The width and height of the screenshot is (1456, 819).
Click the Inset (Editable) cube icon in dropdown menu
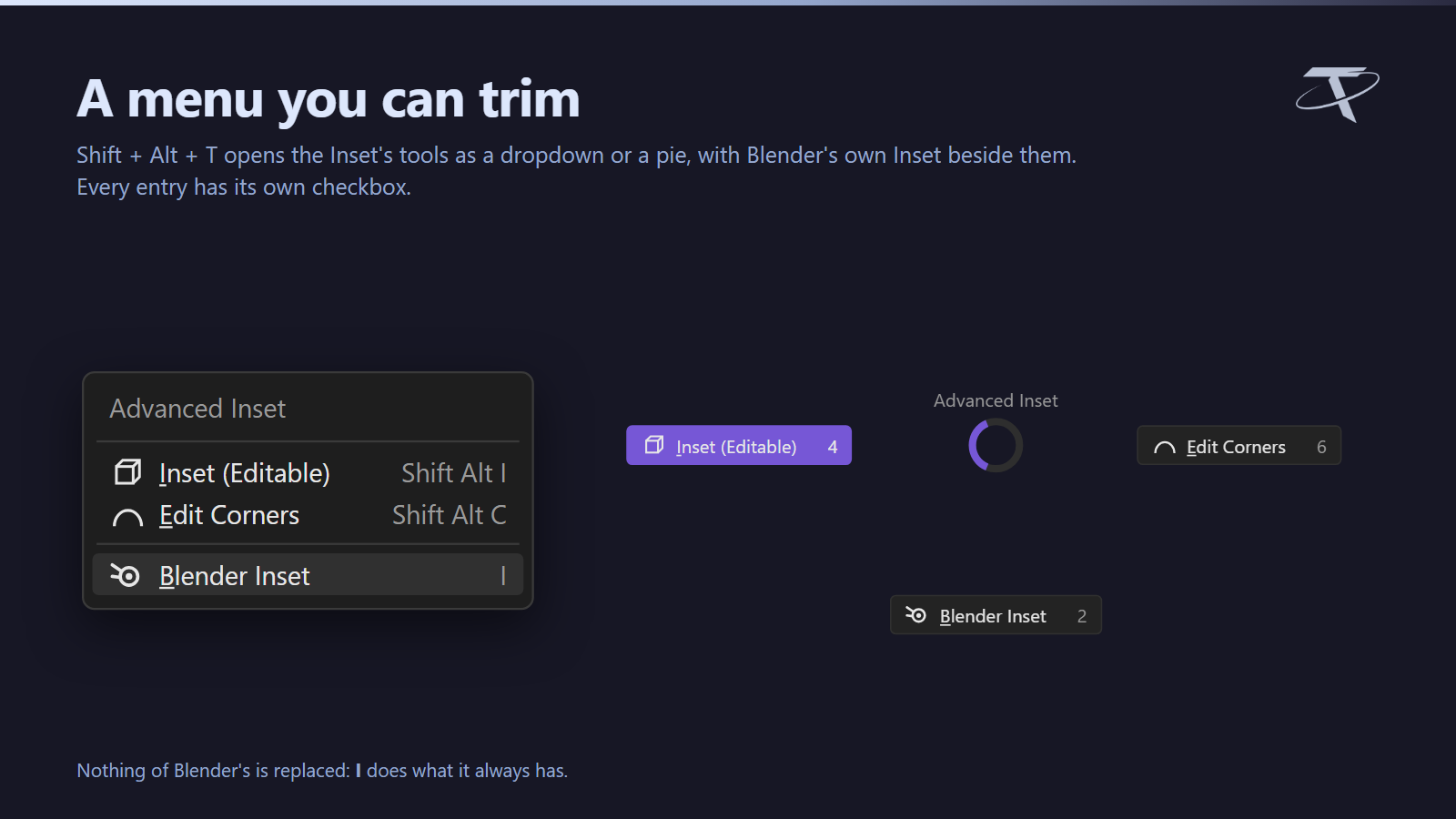[x=127, y=472]
